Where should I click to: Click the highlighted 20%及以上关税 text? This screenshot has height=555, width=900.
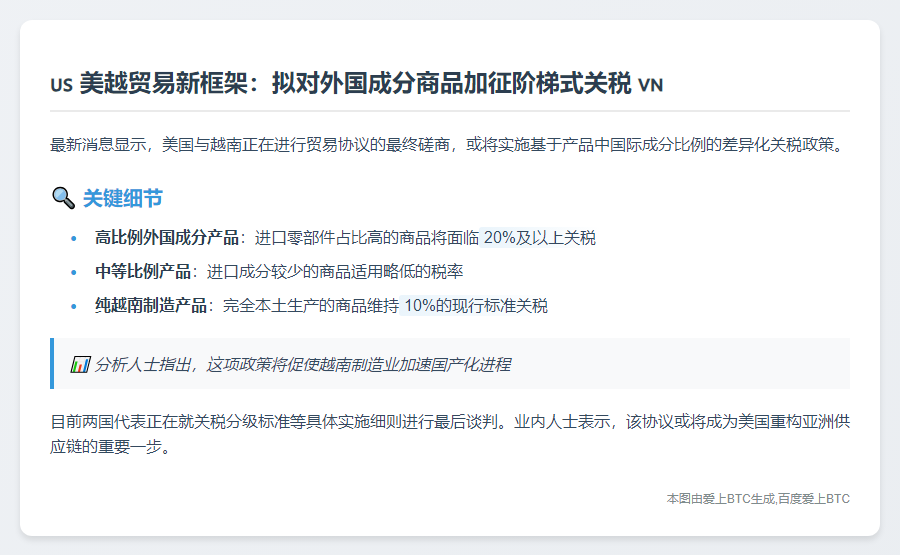pos(540,237)
